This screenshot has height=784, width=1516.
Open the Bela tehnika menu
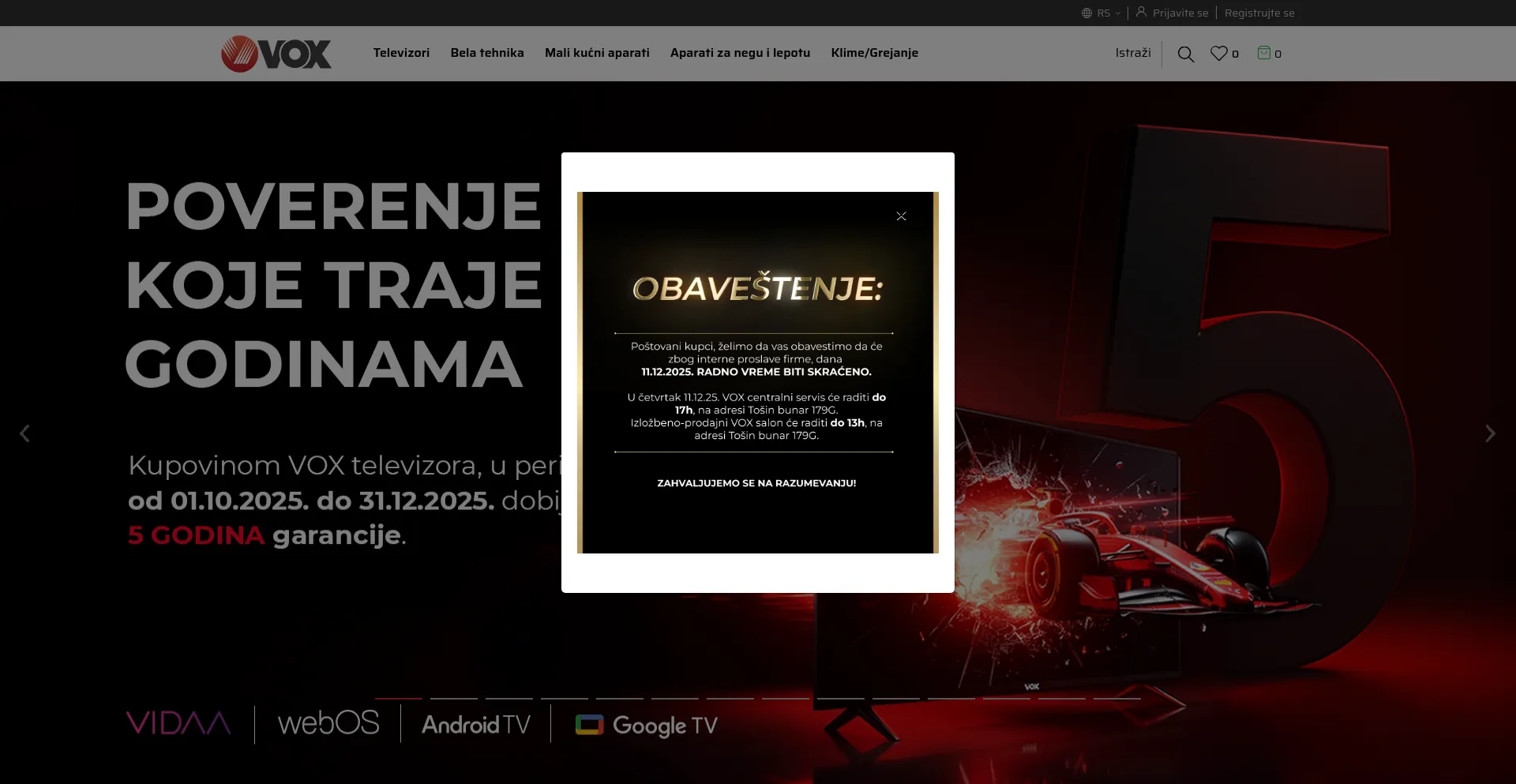pyautogui.click(x=487, y=53)
